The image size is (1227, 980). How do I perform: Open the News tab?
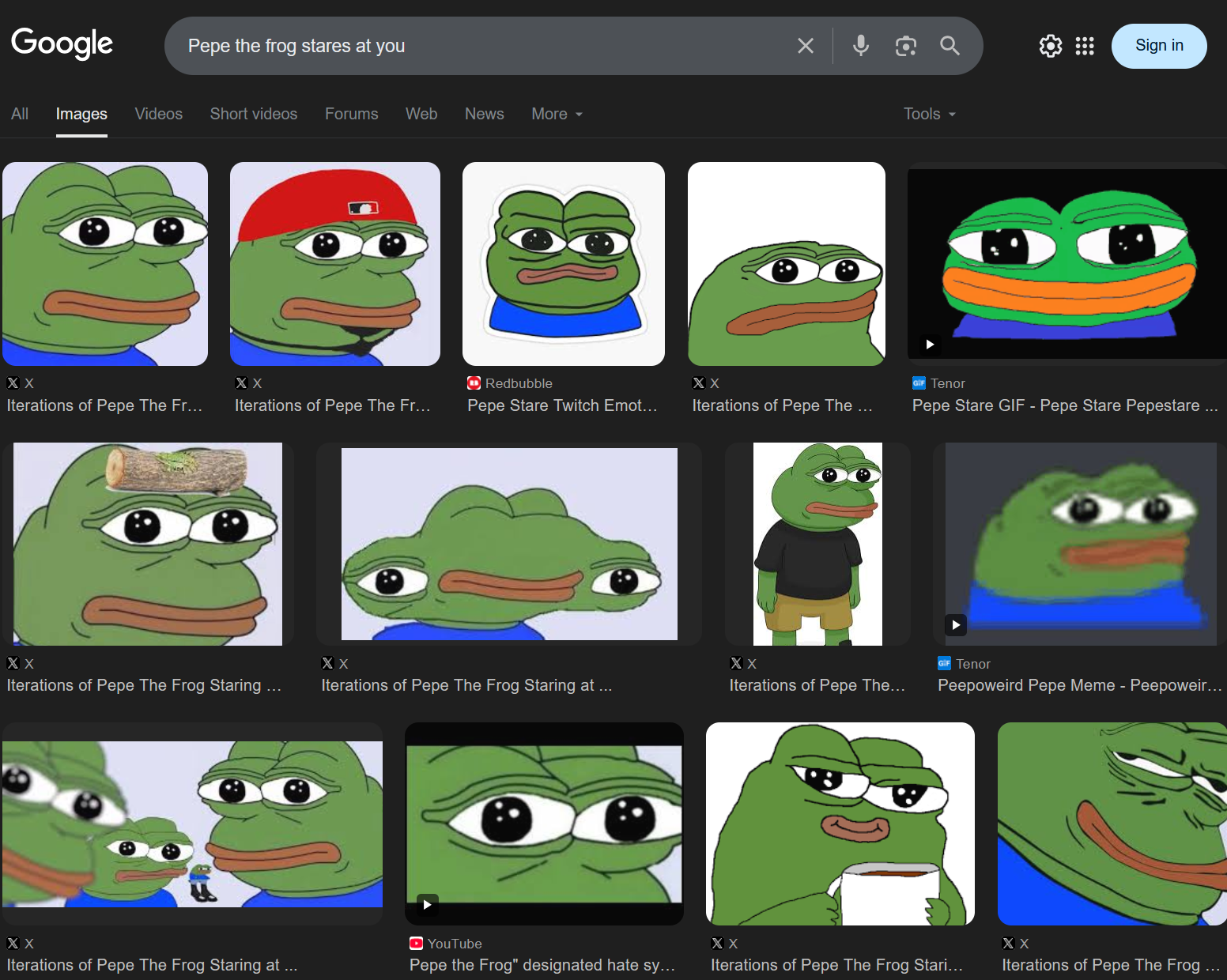point(485,114)
